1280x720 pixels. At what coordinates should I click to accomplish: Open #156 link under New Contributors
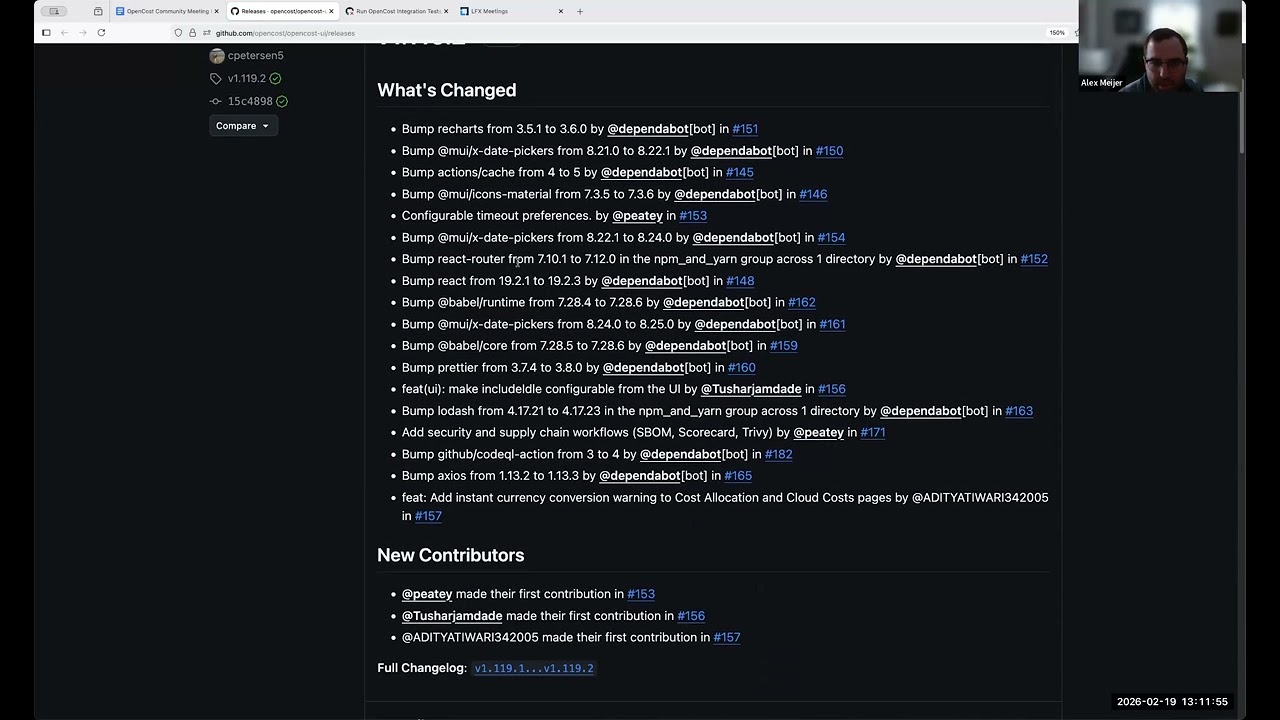click(691, 616)
